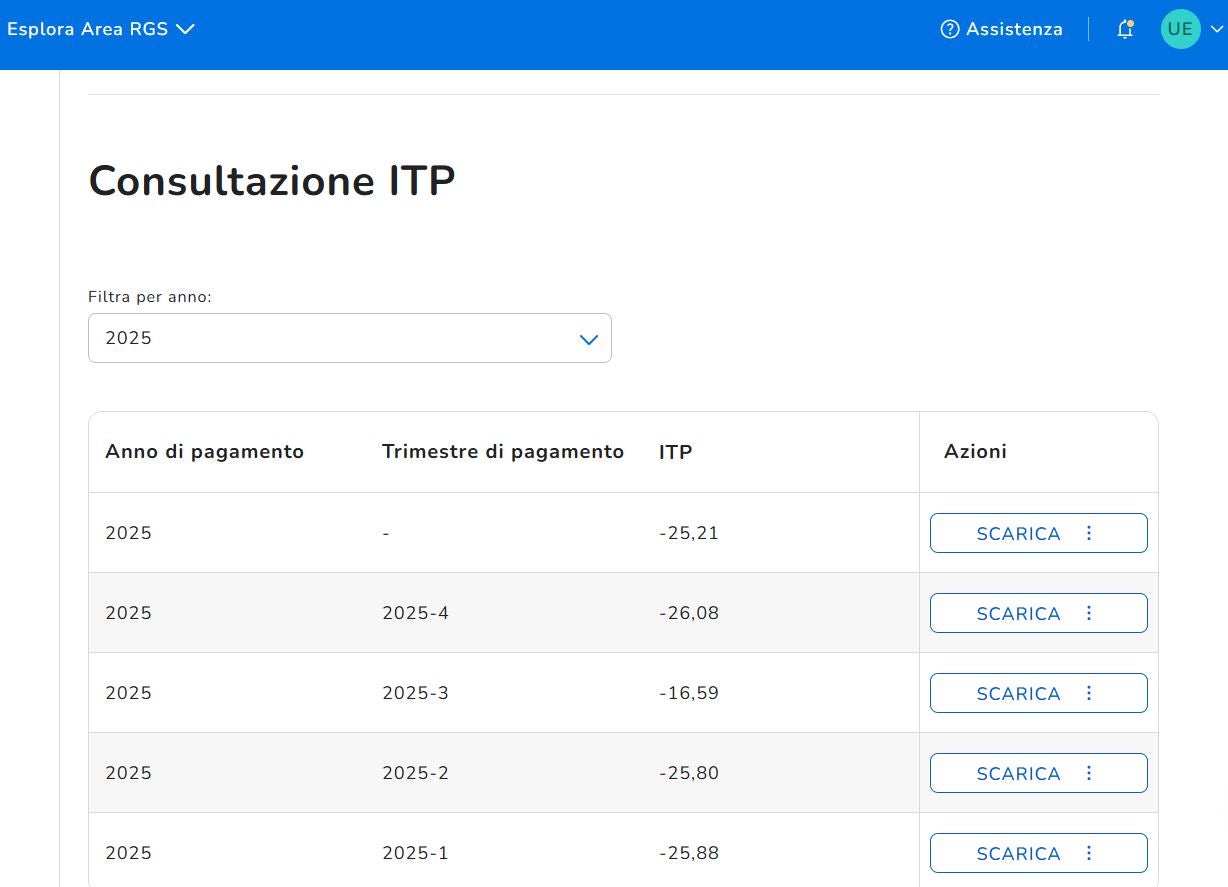Open the Filtra per anno dropdown

349,338
